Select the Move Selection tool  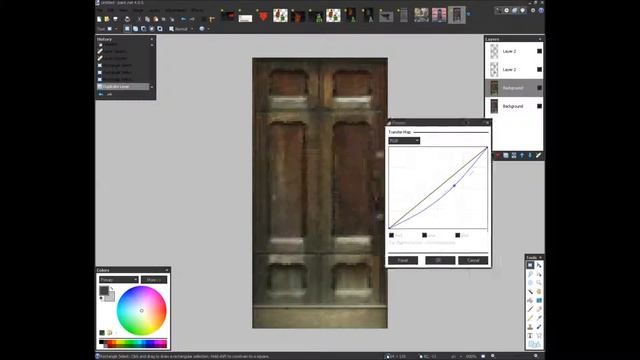pyautogui.click(x=539, y=274)
